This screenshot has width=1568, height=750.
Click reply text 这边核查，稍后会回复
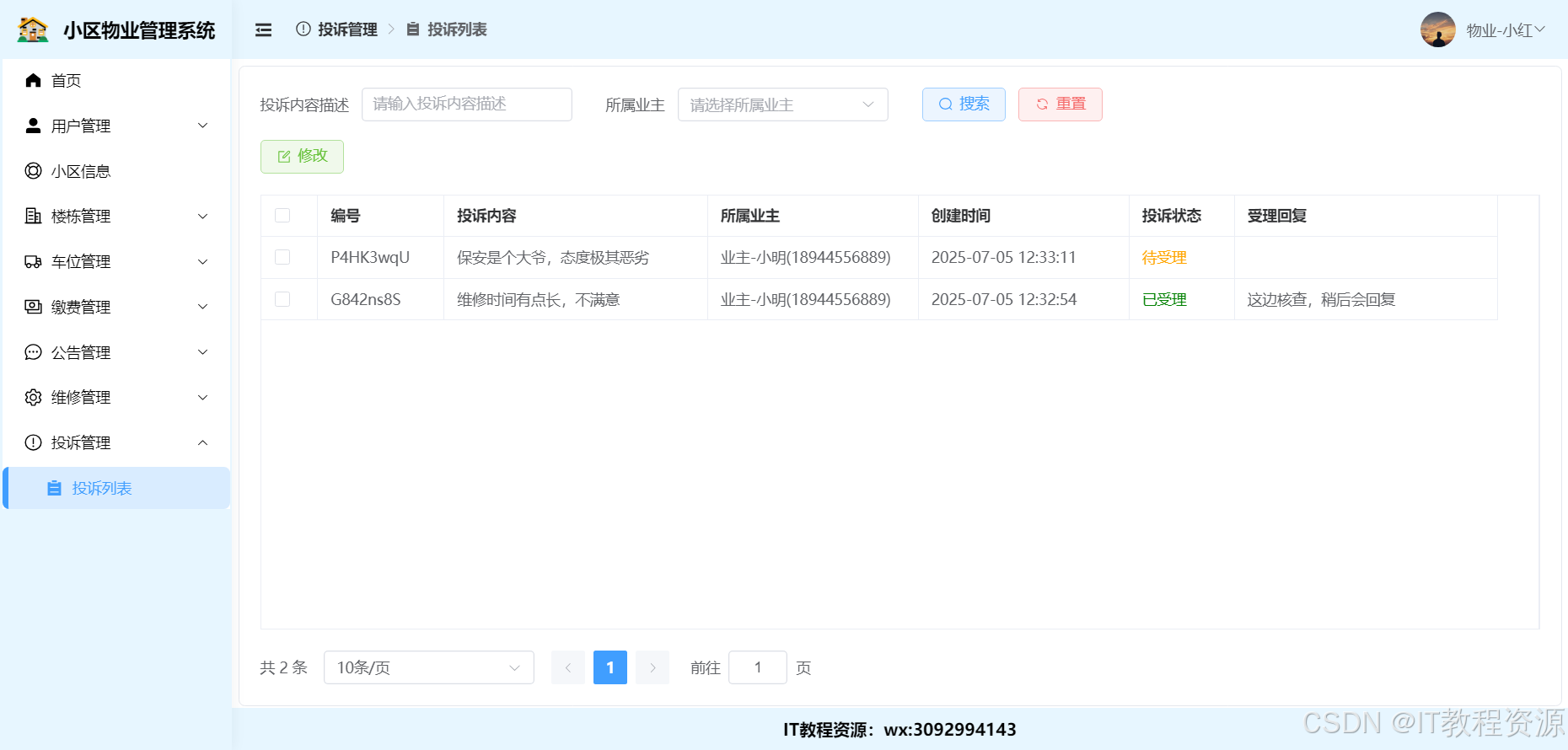(1321, 300)
